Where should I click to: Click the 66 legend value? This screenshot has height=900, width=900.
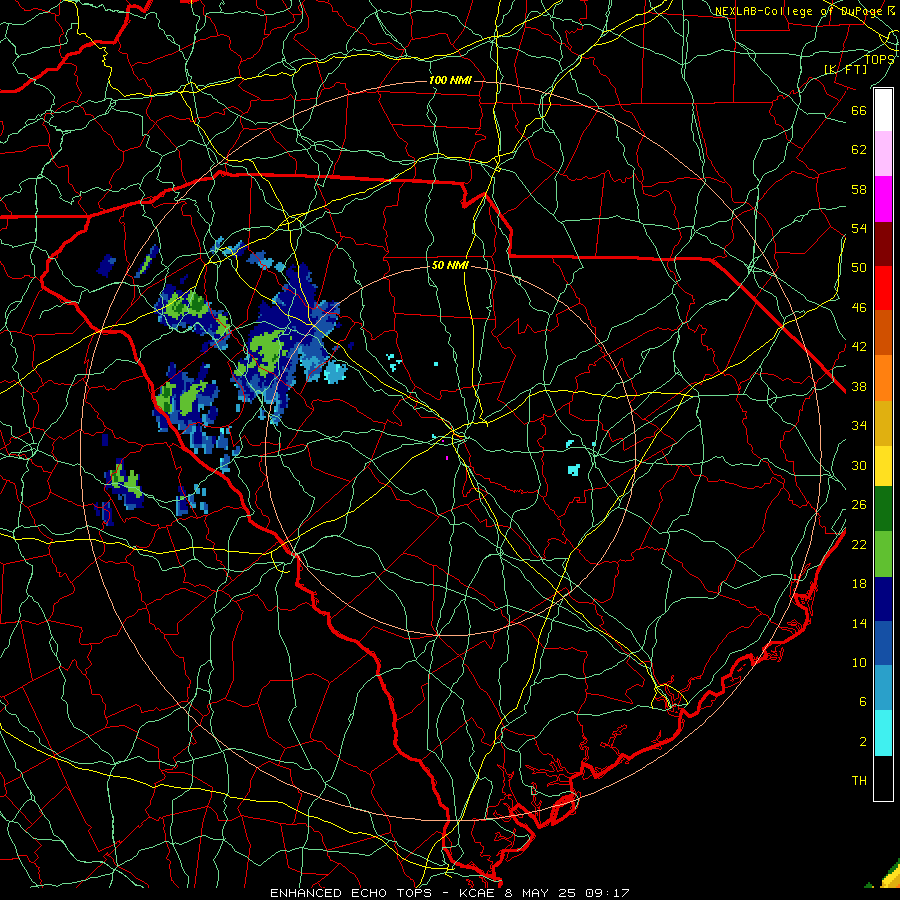click(859, 110)
